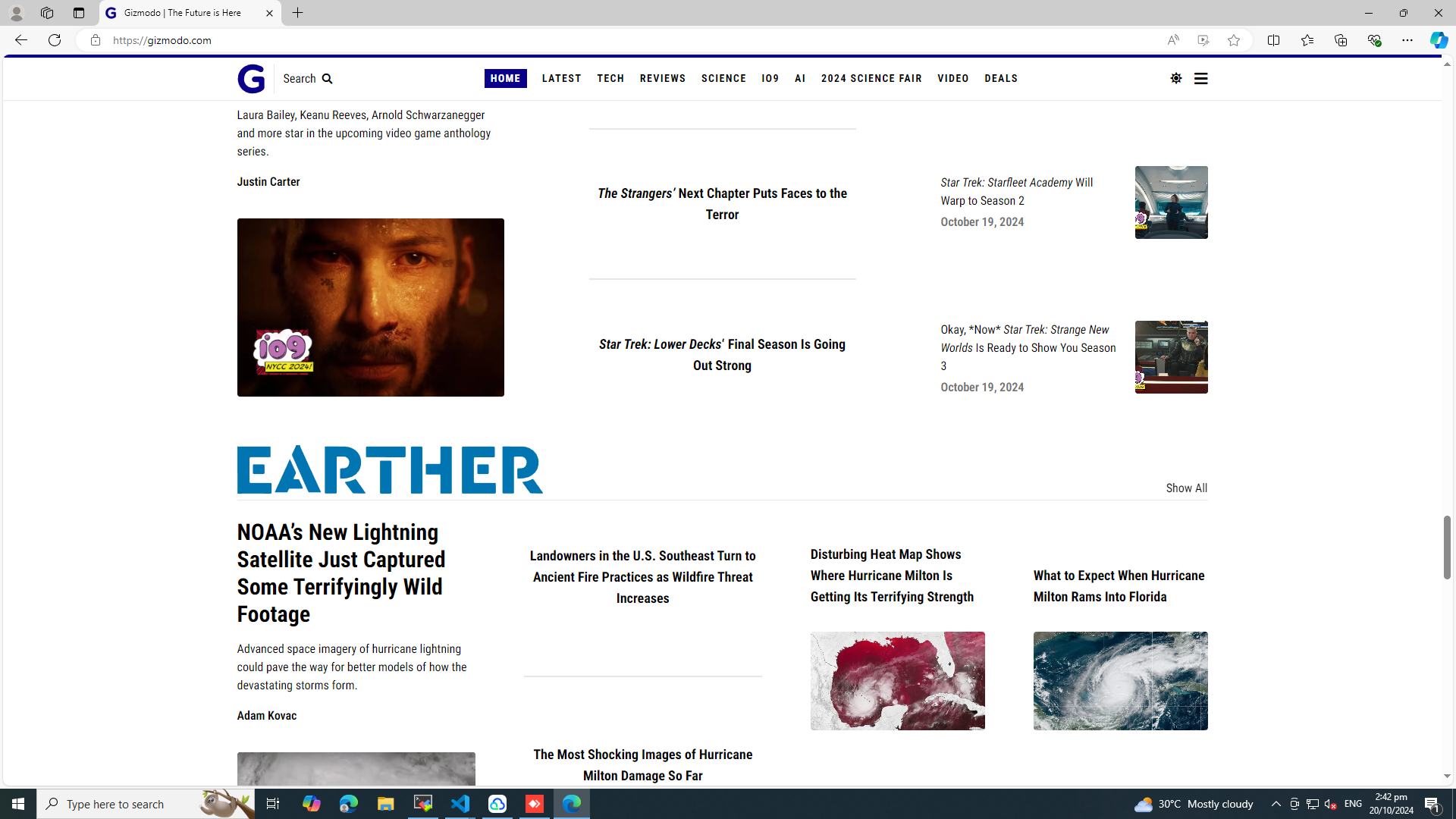Screen dimensions: 1456x819
Task: Open the Favorites list
Action: 1307,40
